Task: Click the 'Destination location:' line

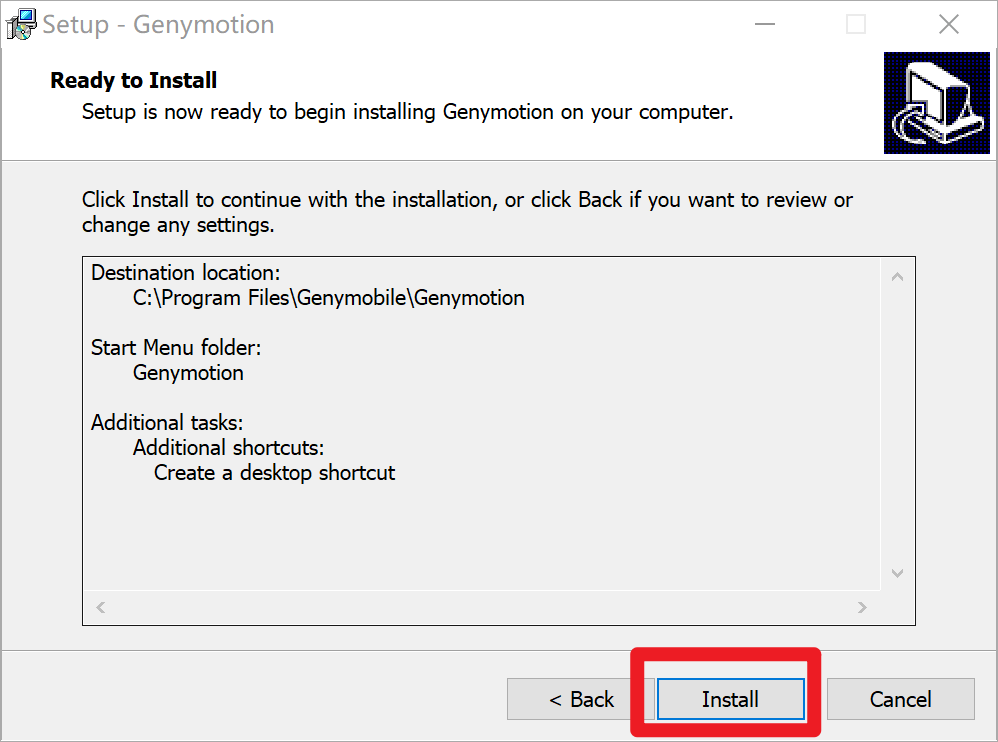Action: [185, 272]
